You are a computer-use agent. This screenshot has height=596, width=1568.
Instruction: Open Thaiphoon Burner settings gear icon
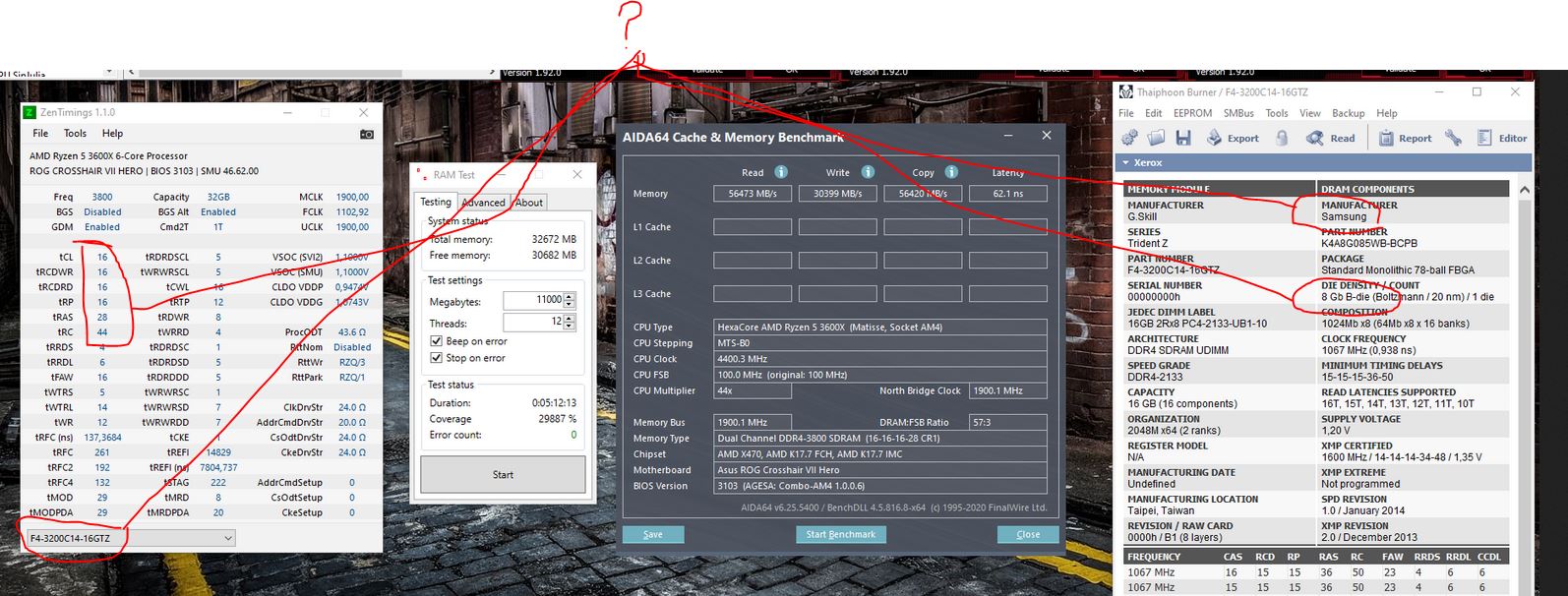(x=1129, y=138)
